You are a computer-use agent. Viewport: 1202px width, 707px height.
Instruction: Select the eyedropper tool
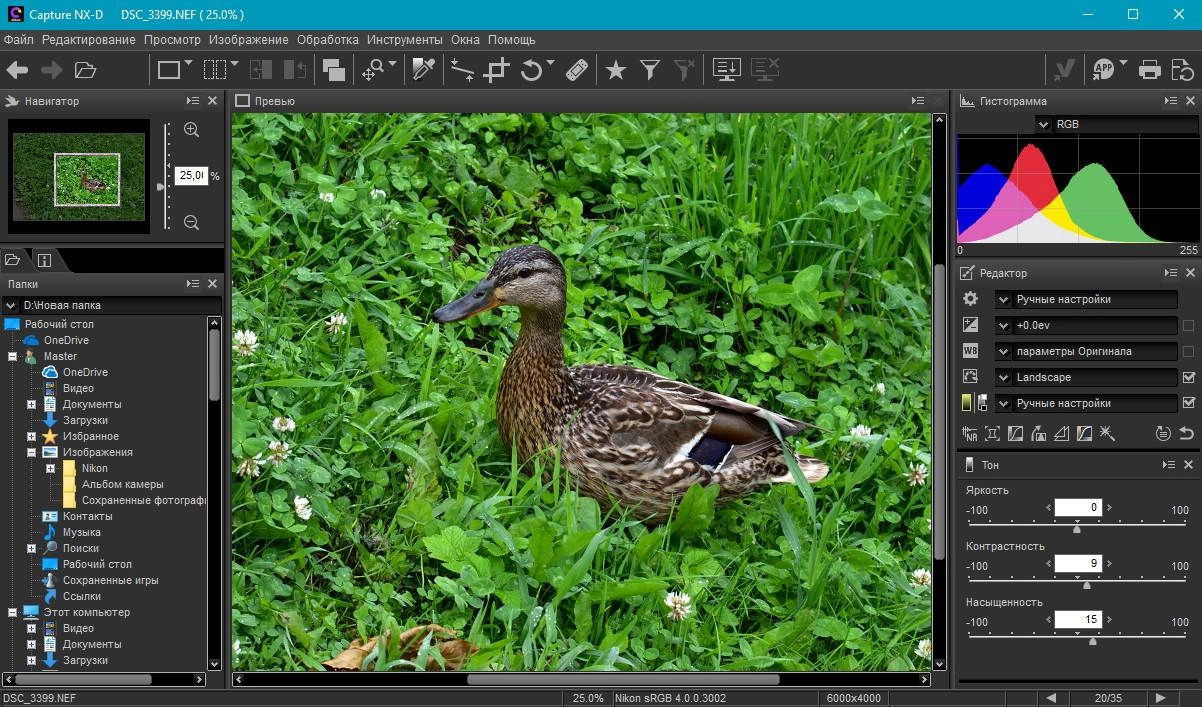[x=423, y=70]
